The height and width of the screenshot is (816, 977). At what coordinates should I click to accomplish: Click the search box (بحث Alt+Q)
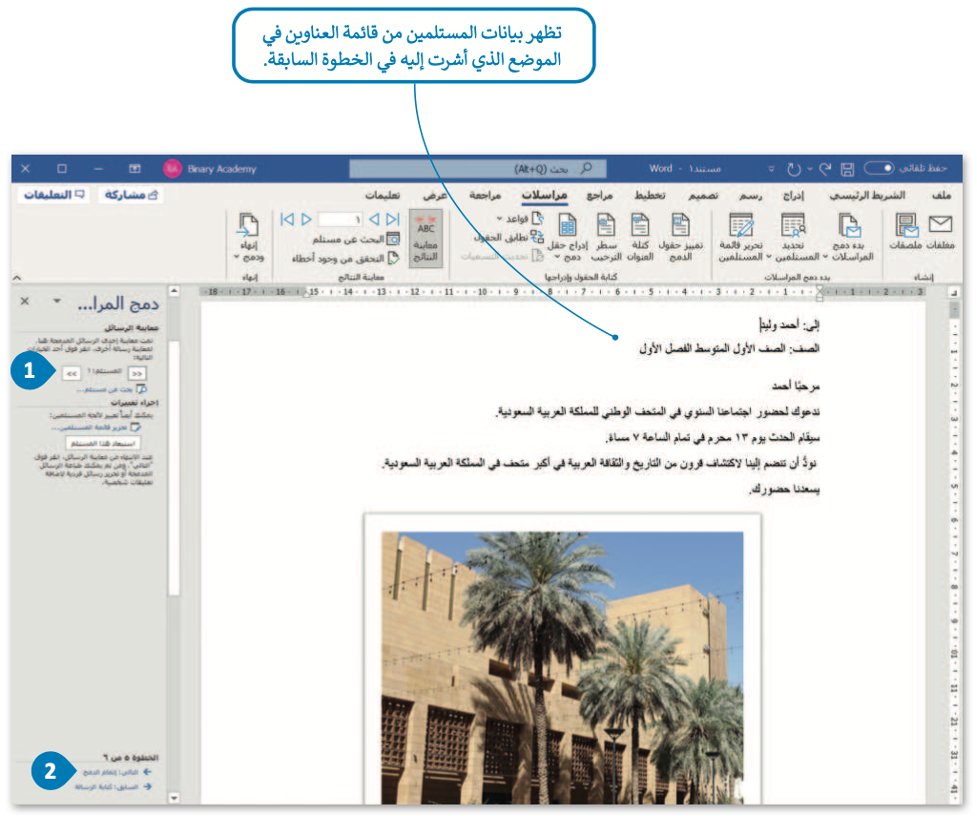pos(477,169)
